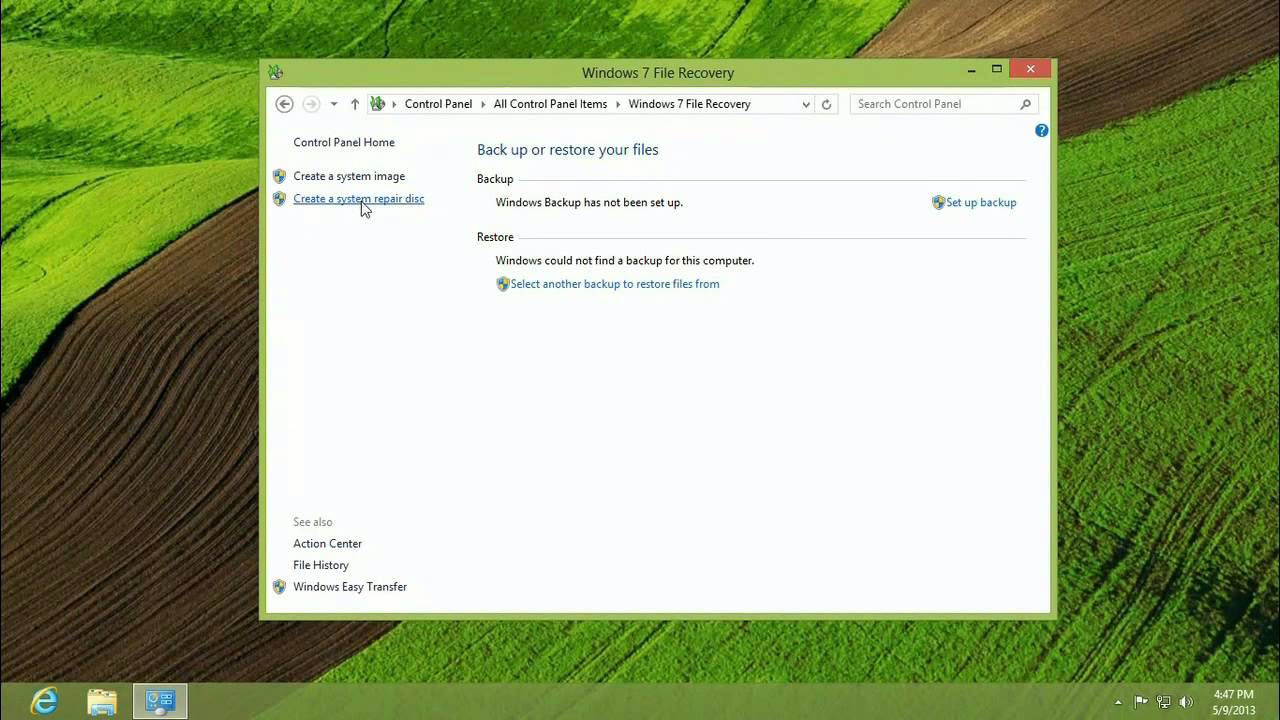Select Windows 7 File Recovery breadcrumb
Image resolution: width=1280 pixels, height=720 pixels.
click(689, 104)
